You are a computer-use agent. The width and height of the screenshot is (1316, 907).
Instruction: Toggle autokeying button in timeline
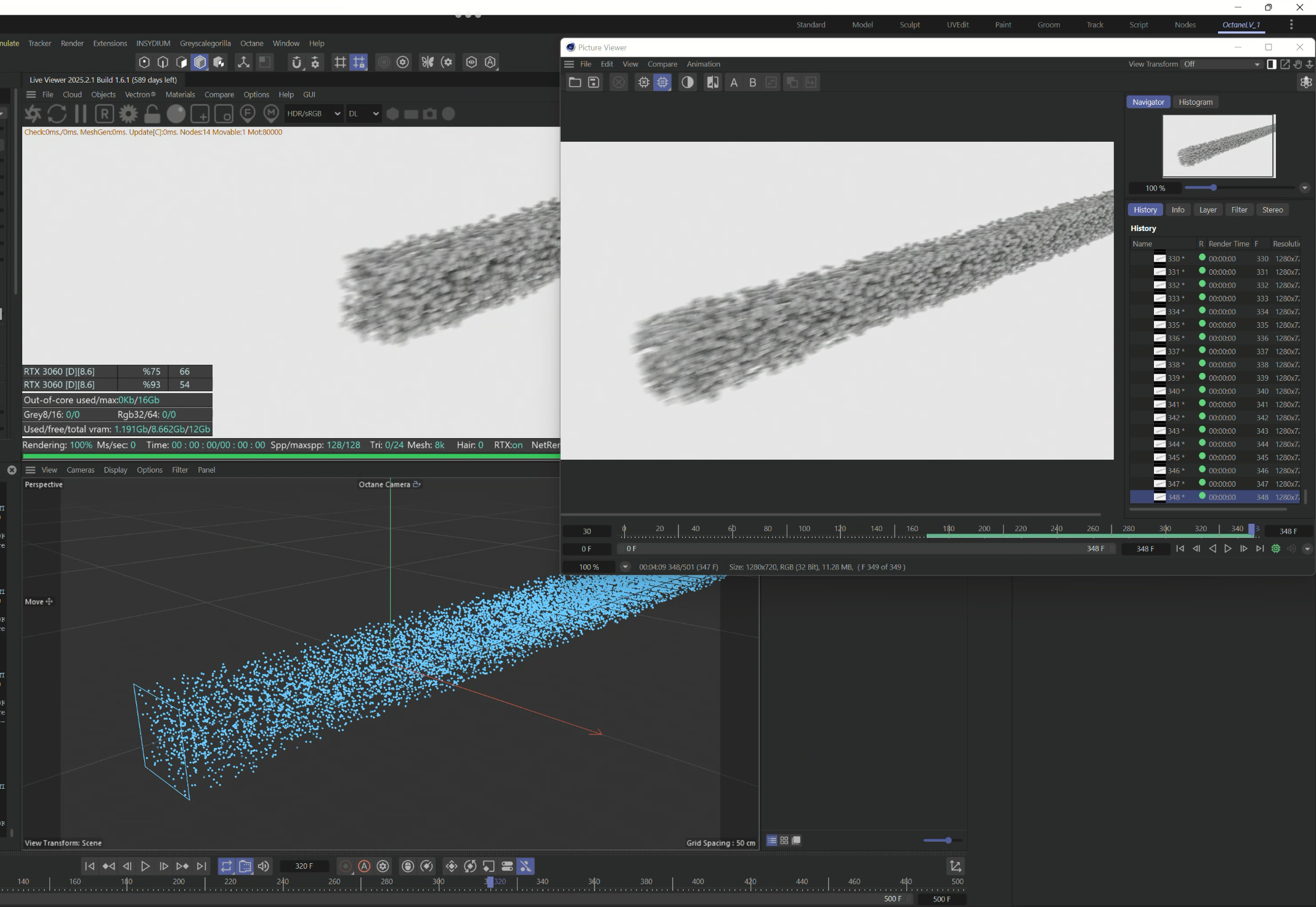coord(364,866)
